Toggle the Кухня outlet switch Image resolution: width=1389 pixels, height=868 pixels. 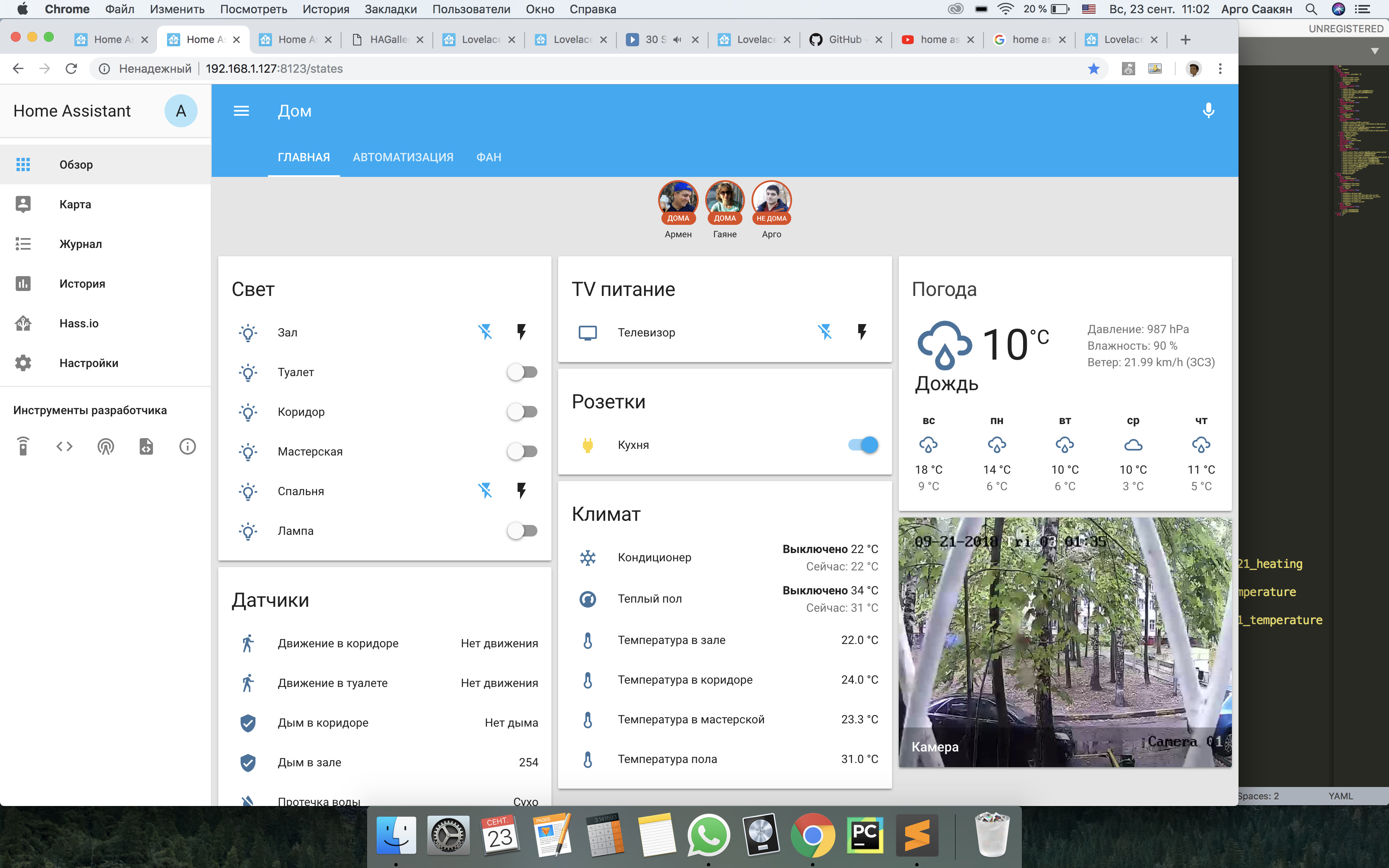(x=863, y=445)
